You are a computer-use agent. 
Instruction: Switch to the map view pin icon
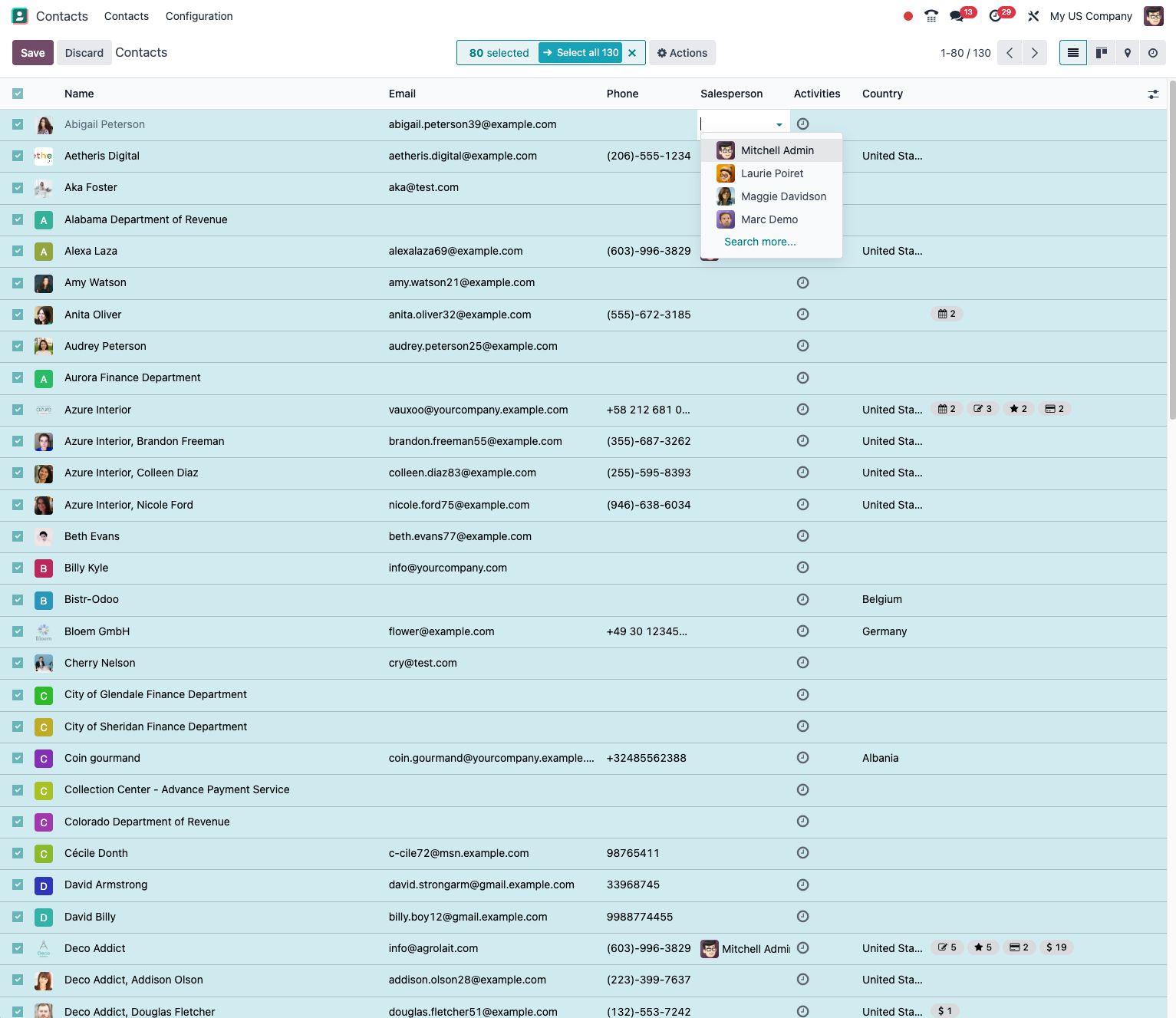[x=1128, y=53]
